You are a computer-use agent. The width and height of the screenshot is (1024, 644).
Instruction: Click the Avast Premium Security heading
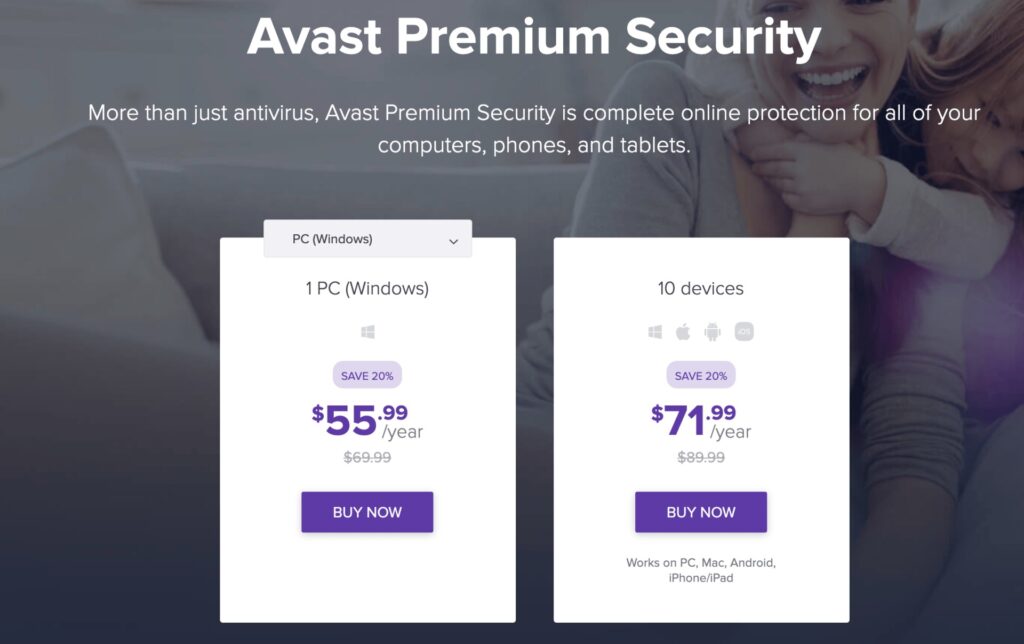pyautogui.click(x=534, y=37)
